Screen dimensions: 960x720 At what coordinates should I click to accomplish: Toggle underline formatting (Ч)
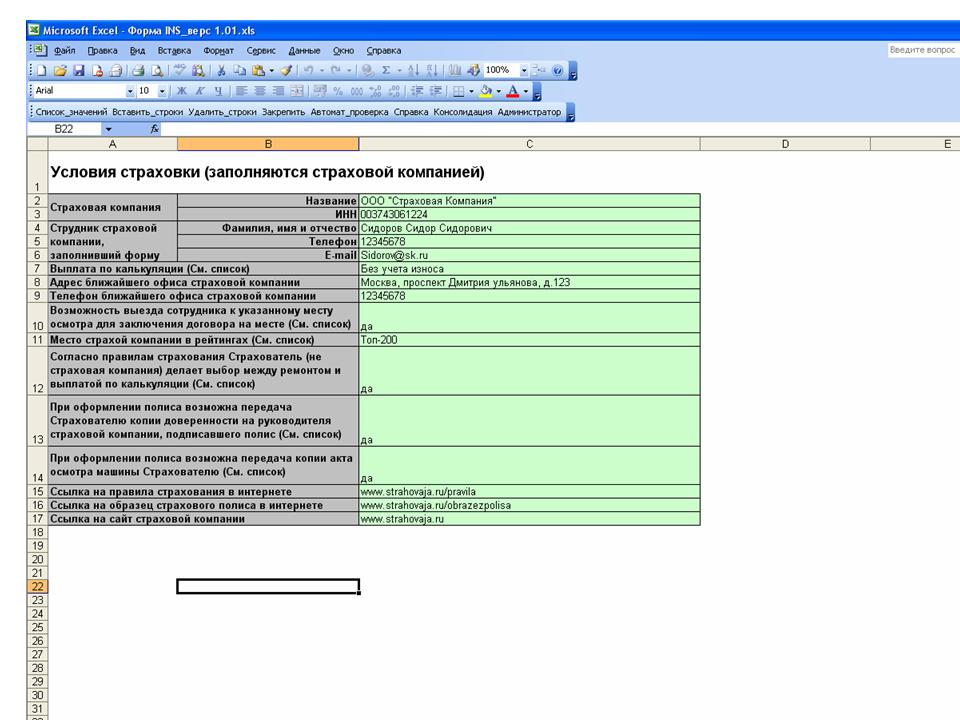(218, 91)
